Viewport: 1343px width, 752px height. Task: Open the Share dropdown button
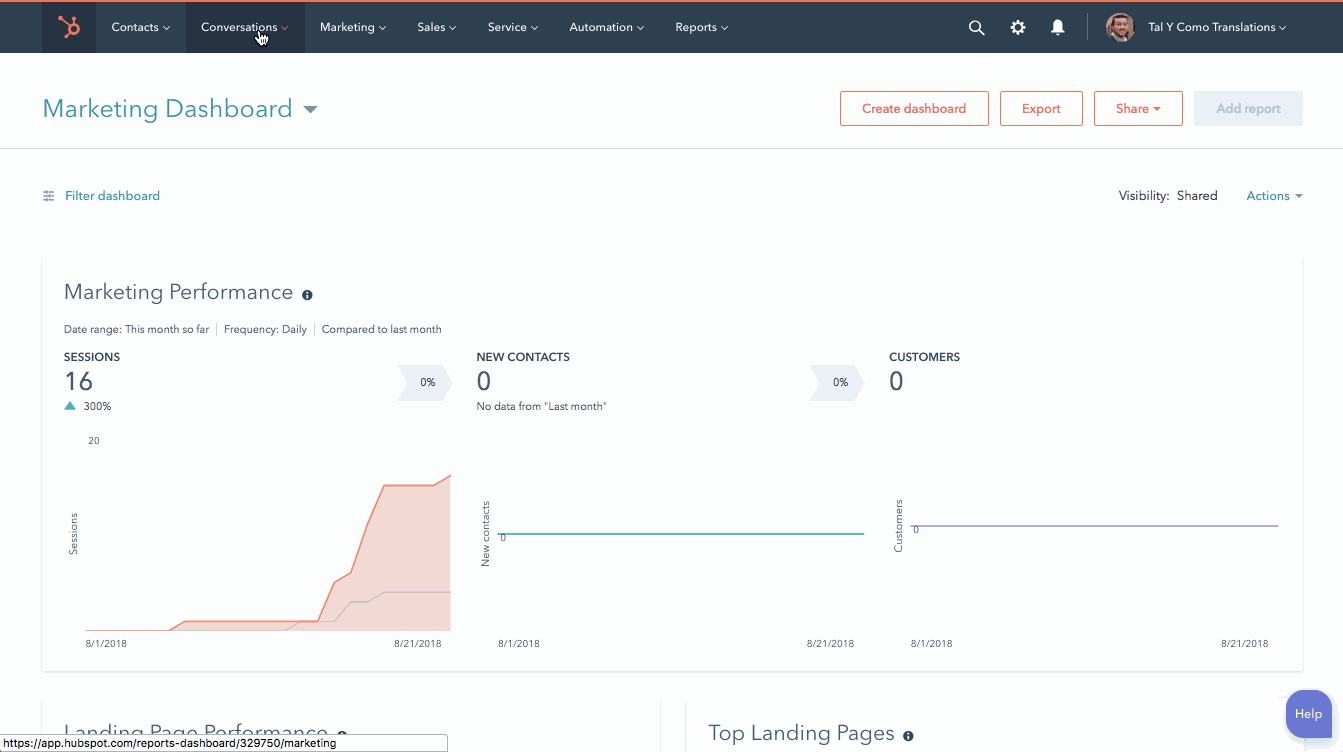click(1138, 109)
